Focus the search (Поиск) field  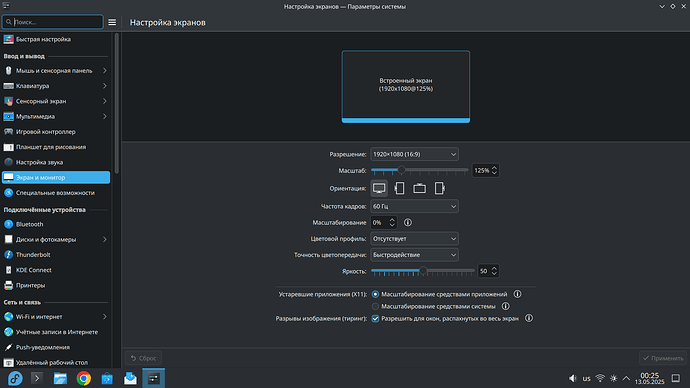53,22
